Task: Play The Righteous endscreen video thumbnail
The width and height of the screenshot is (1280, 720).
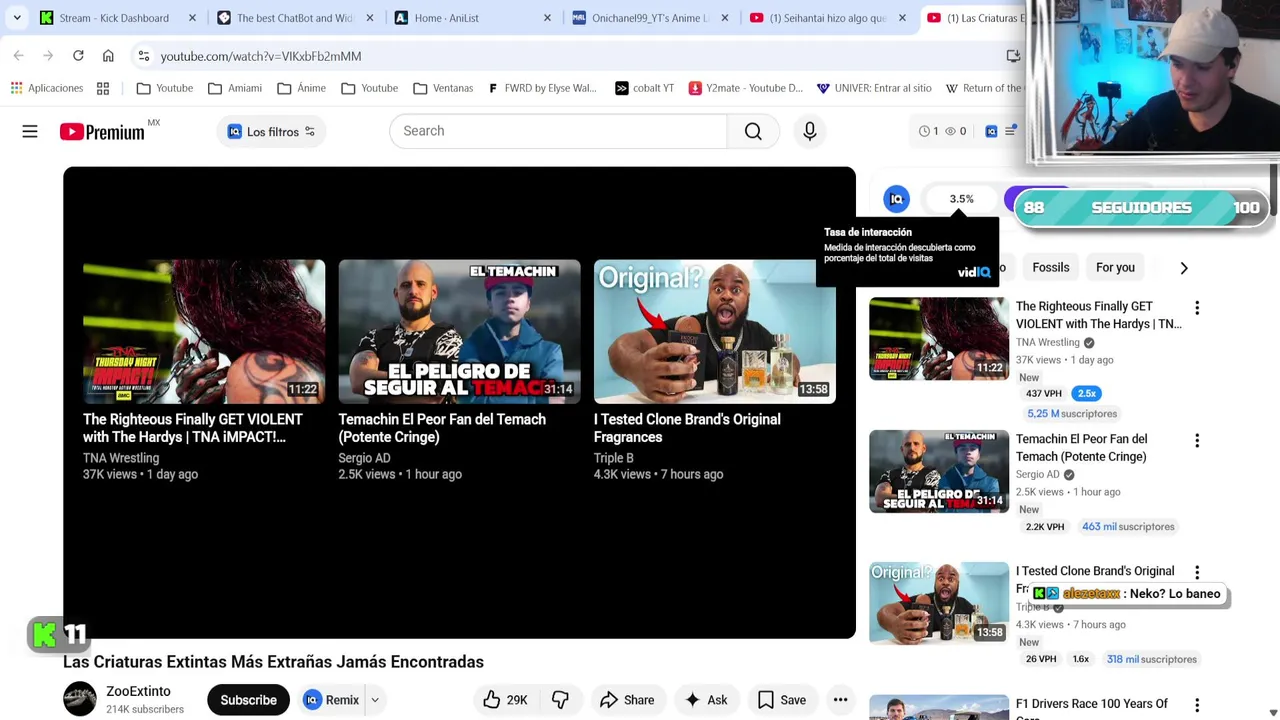Action: (204, 332)
